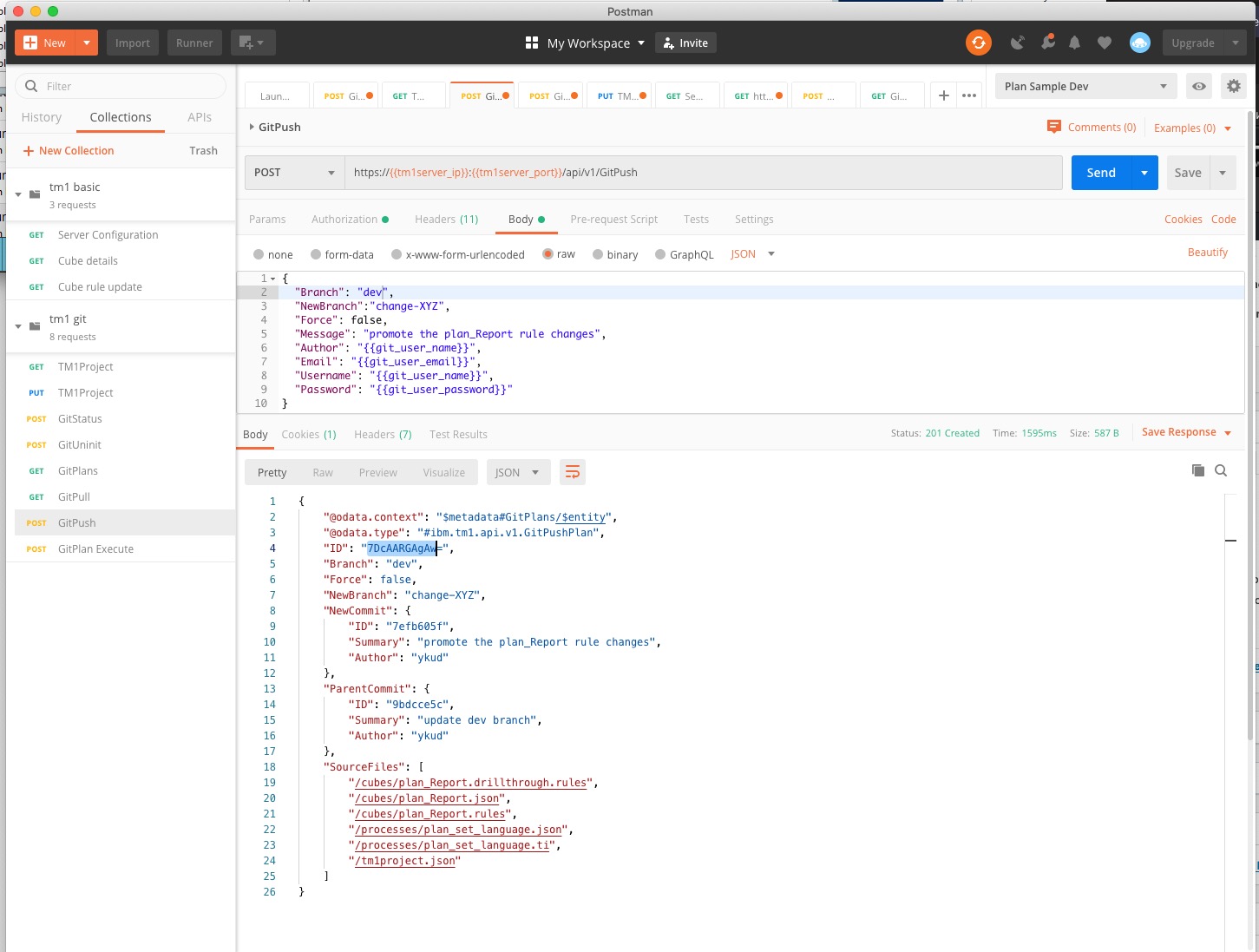Open the Plan Sample Dev environment dropdown

[1086, 86]
